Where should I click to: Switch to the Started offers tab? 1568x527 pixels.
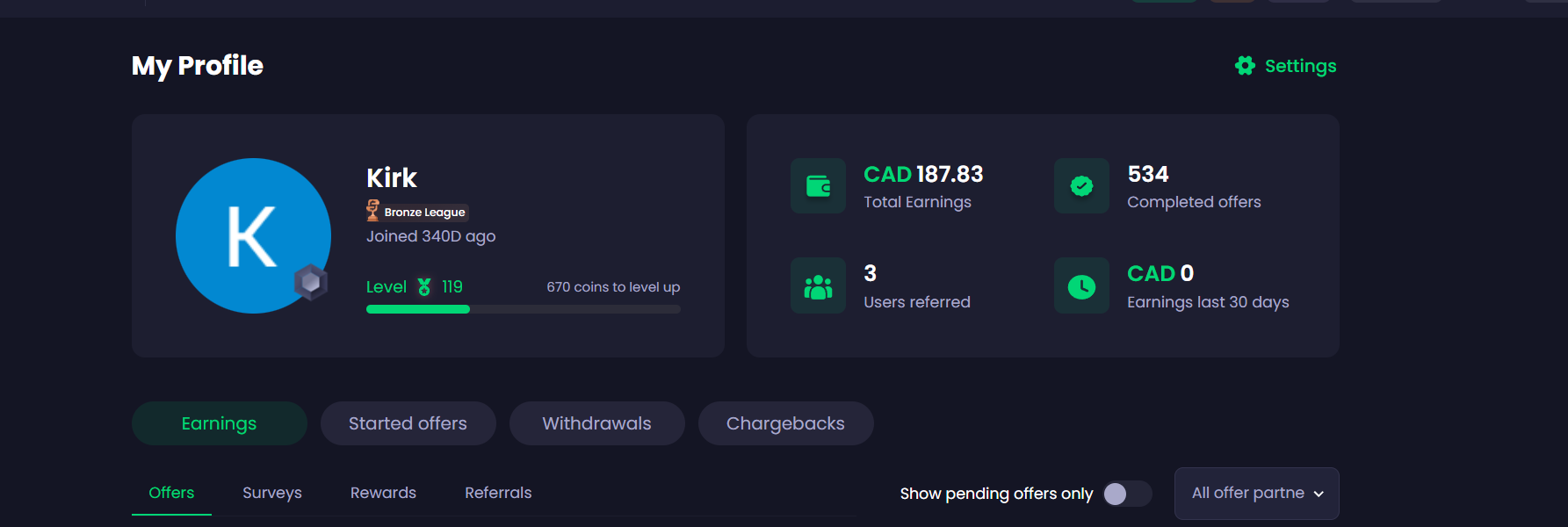pos(408,423)
